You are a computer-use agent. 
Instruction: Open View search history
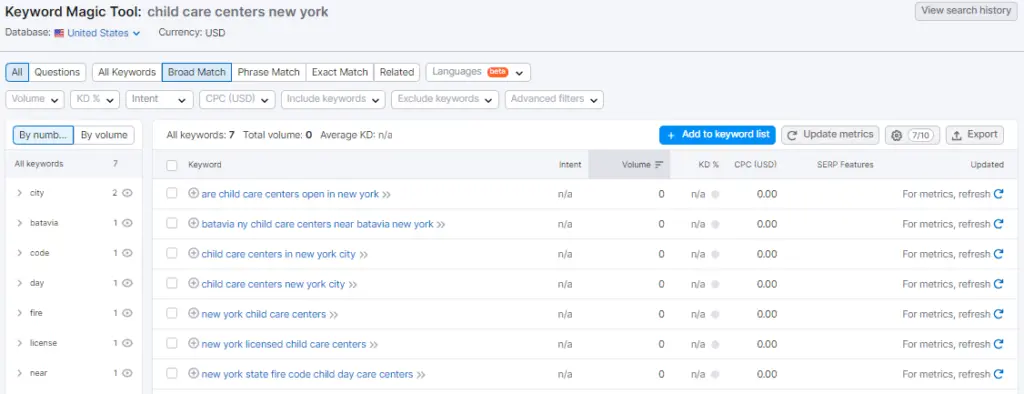pos(966,11)
